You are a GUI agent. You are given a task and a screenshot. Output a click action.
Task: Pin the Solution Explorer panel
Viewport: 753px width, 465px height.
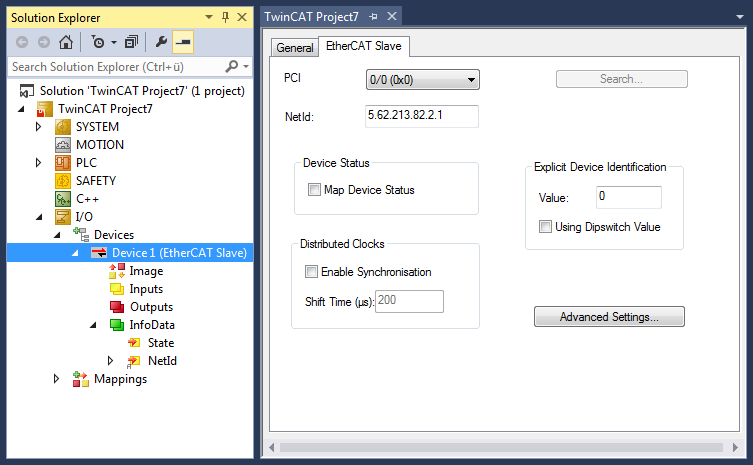225,17
